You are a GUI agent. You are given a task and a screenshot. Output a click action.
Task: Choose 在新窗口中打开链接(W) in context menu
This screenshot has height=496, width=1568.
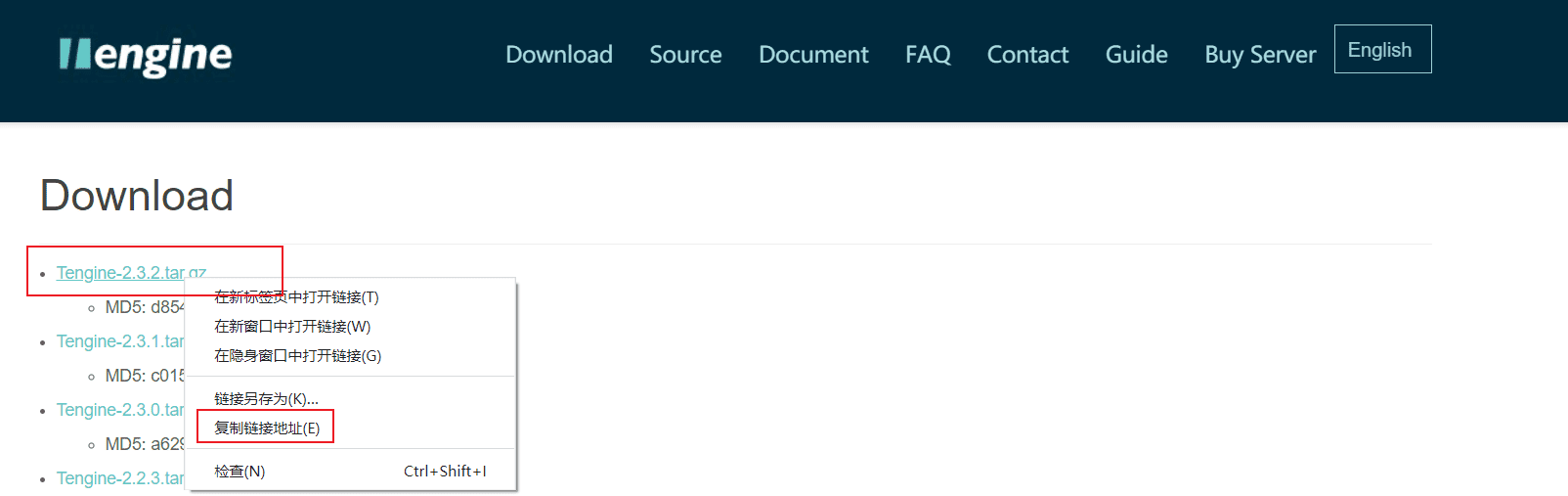[x=352, y=327]
